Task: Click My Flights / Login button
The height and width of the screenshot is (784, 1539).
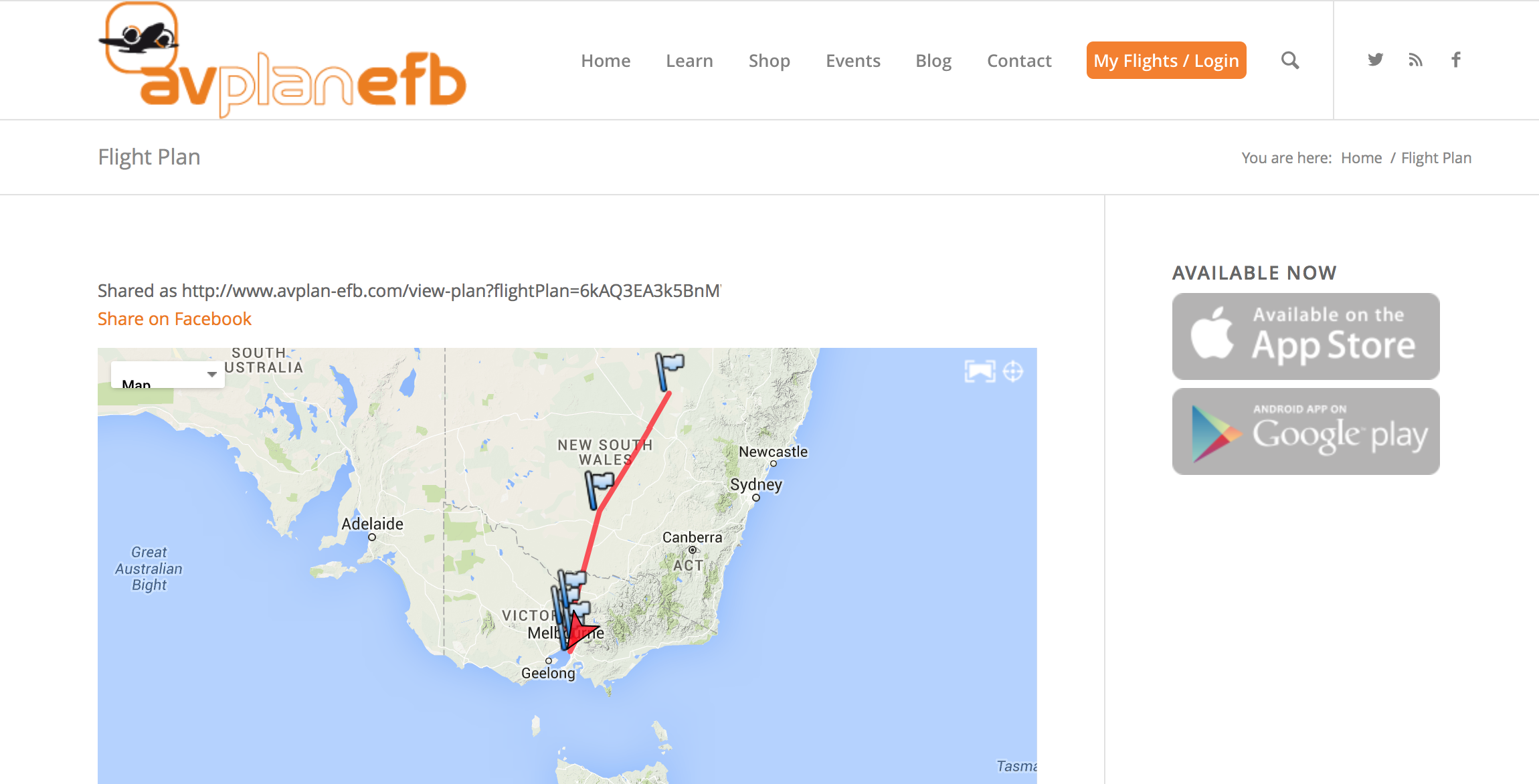Action: pos(1166,60)
